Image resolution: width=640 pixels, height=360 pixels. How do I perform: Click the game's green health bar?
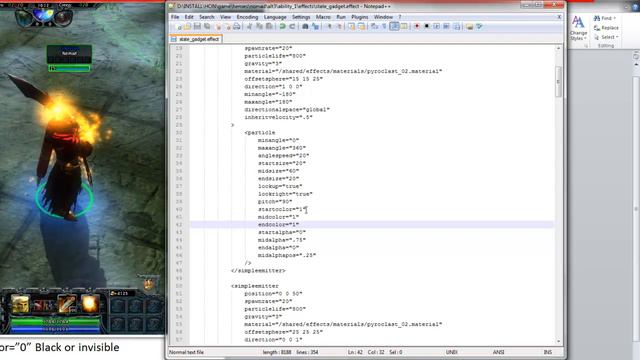(x=55, y=322)
